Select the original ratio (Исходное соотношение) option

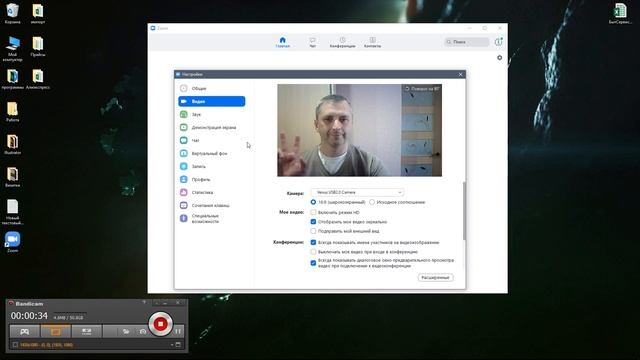click(372, 202)
